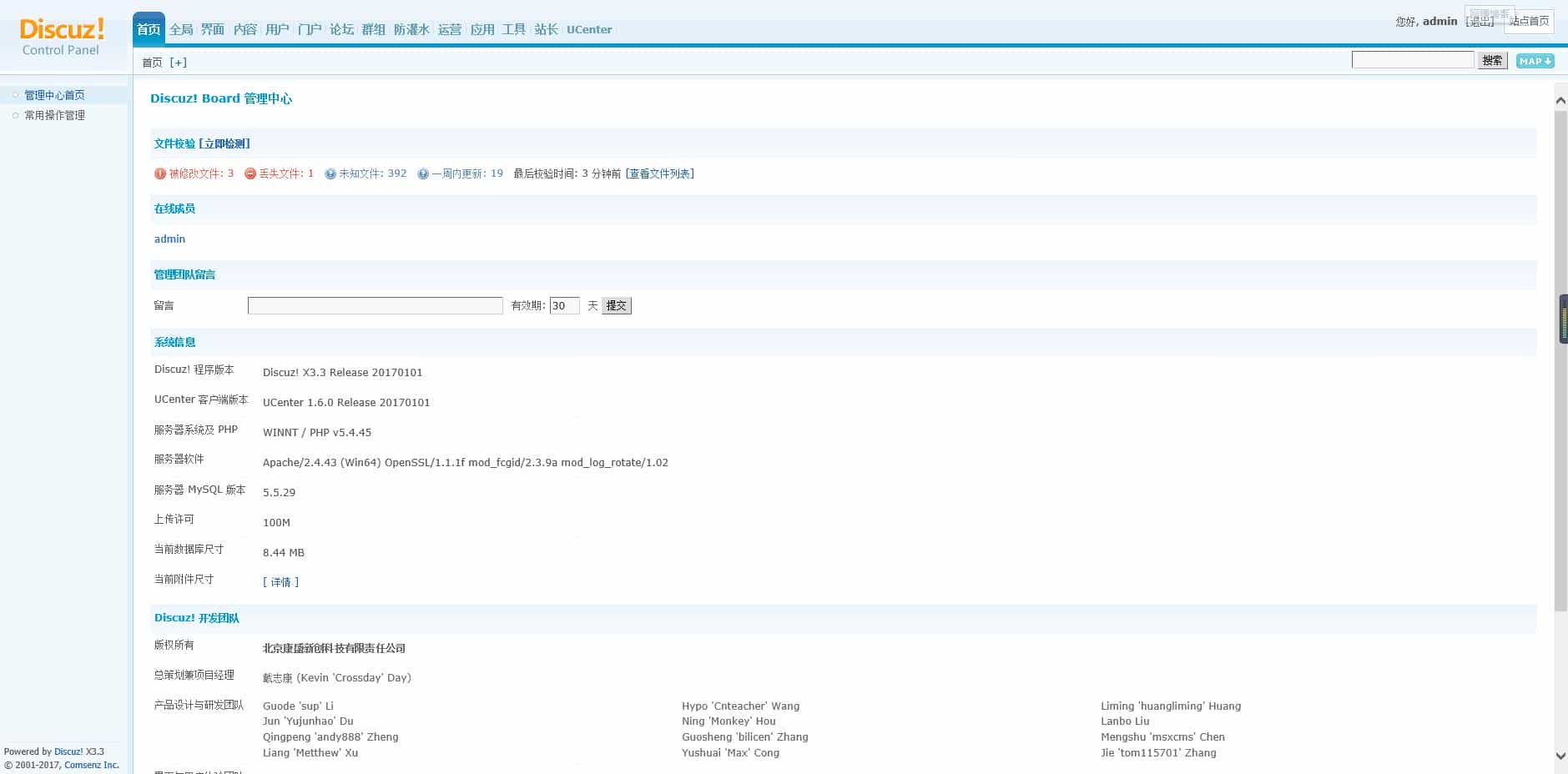Screen dimensions: 1568x774
Task: Select 常用操作管理 in the sidebar
Action: (54, 115)
